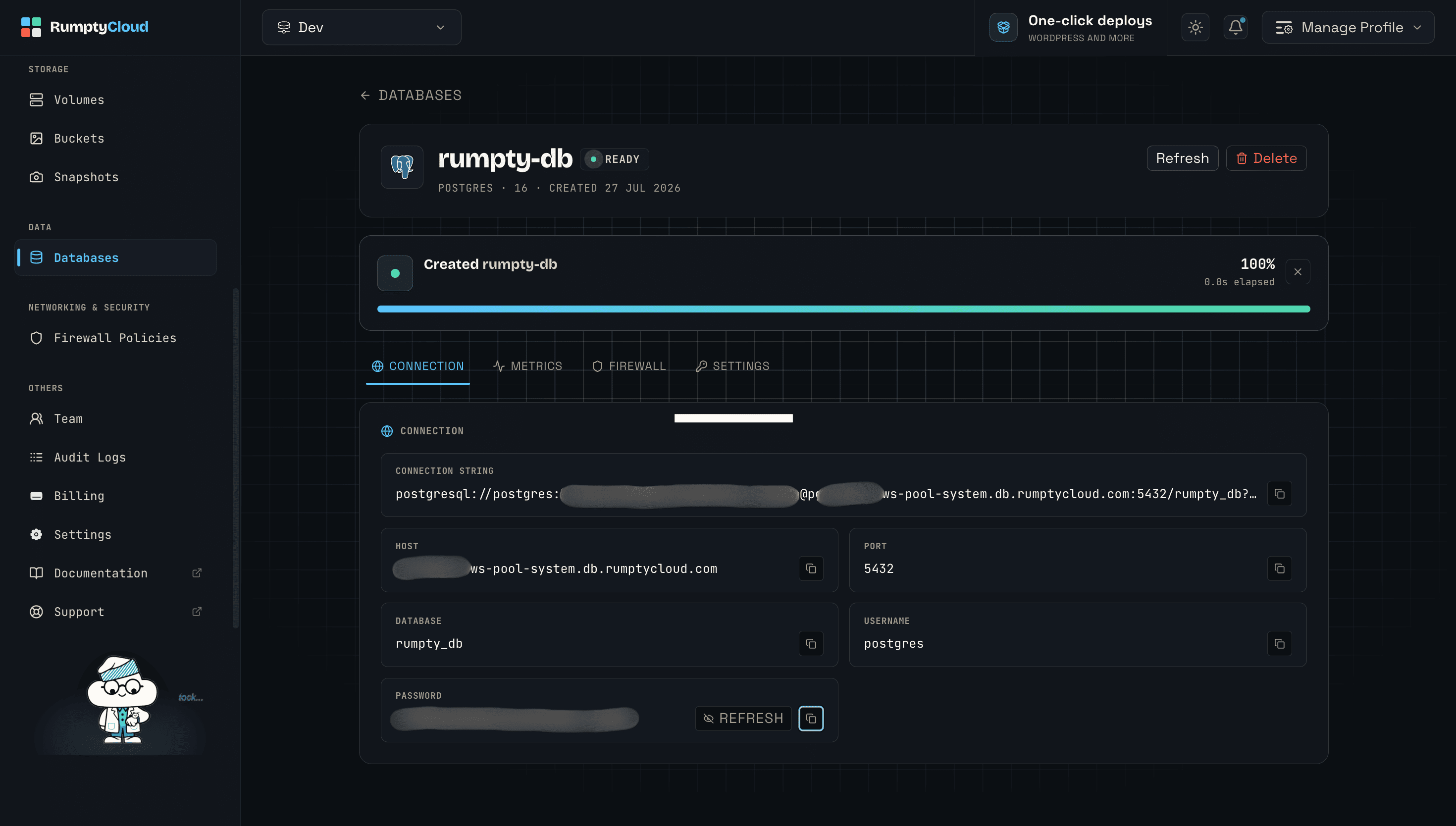Viewport: 1456px width, 826px height.
Task: Open Volumes in sidebar
Action: tap(115, 100)
